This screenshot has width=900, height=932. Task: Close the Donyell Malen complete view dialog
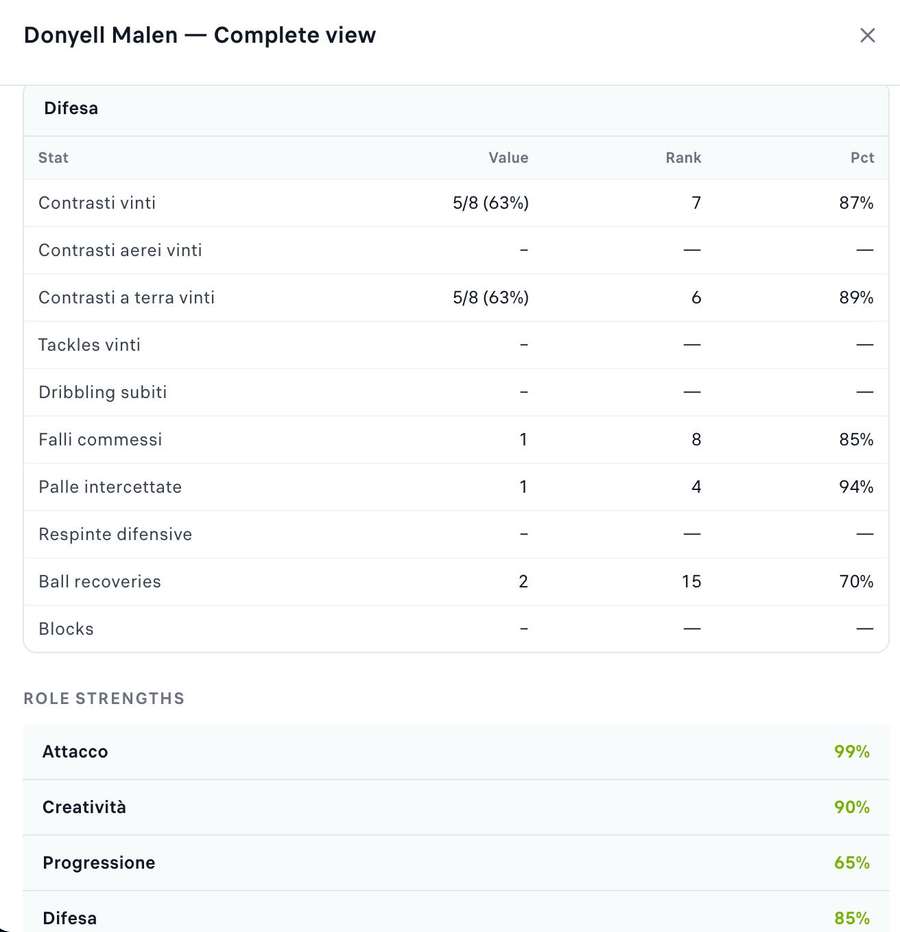point(867,35)
